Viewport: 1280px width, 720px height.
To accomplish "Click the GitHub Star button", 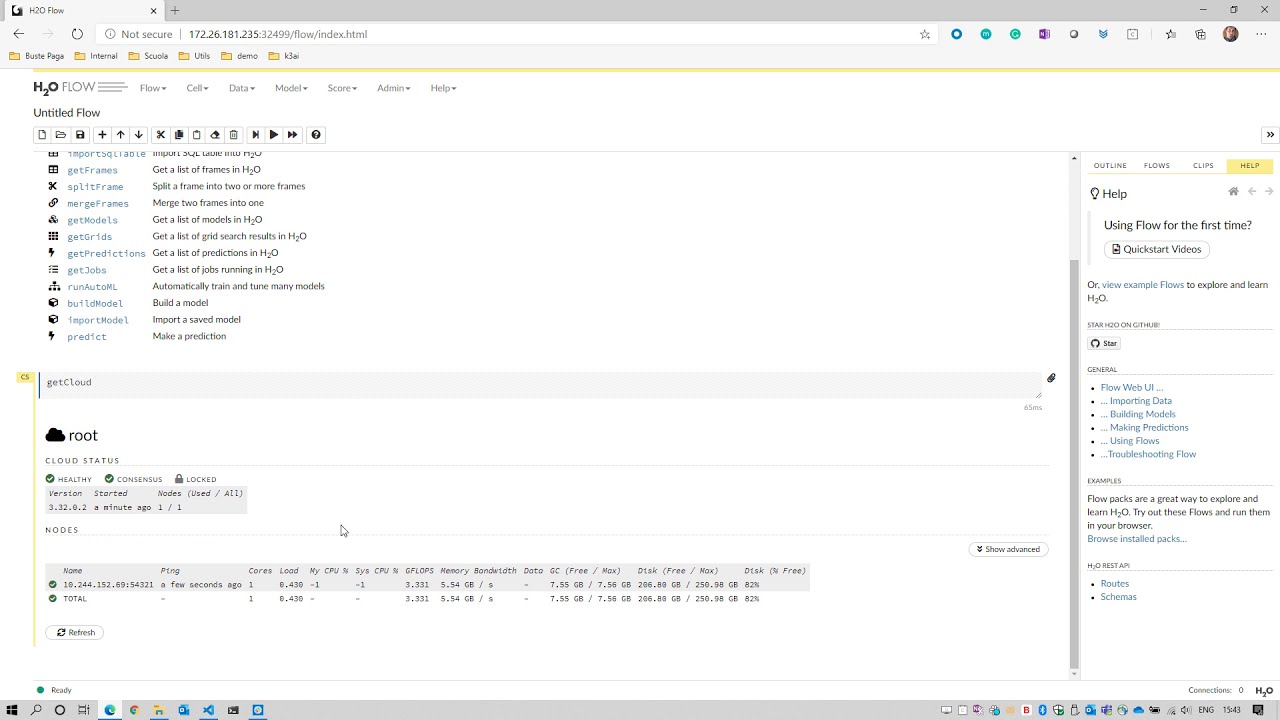I will pyautogui.click(x=1105, y=343).
